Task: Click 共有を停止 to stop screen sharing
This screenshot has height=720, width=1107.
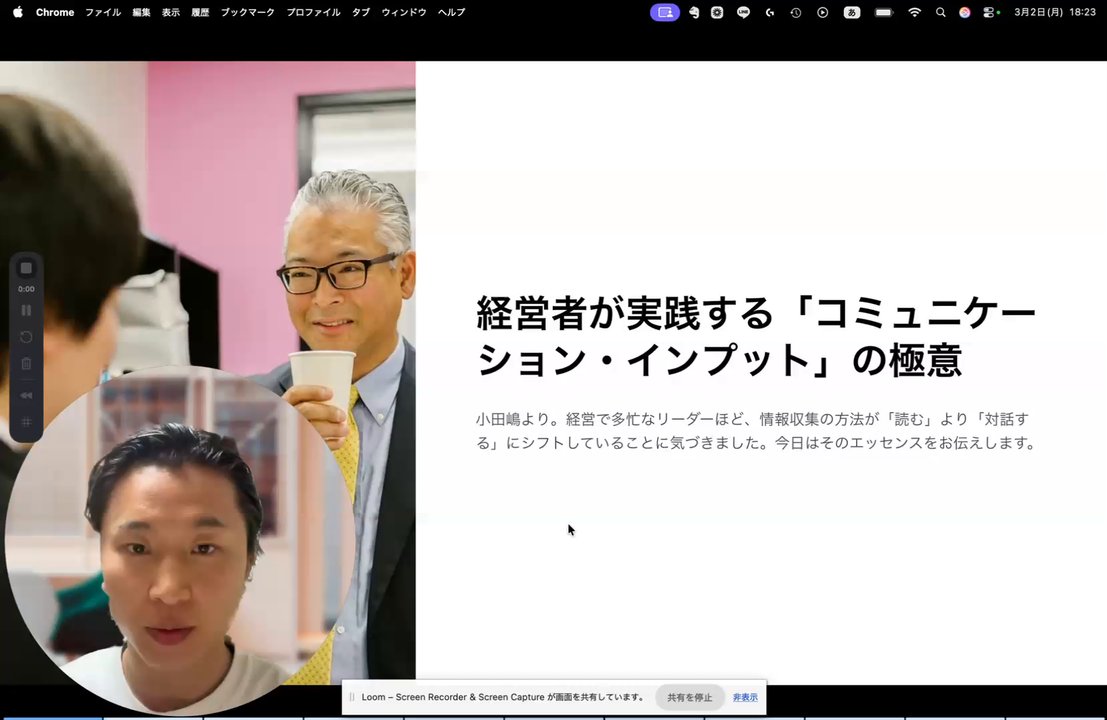Action: pos(690,697)
